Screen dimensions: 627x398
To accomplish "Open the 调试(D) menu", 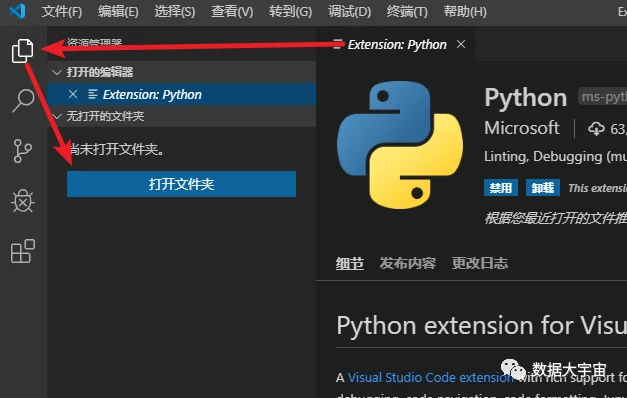I will coord(349,11).
